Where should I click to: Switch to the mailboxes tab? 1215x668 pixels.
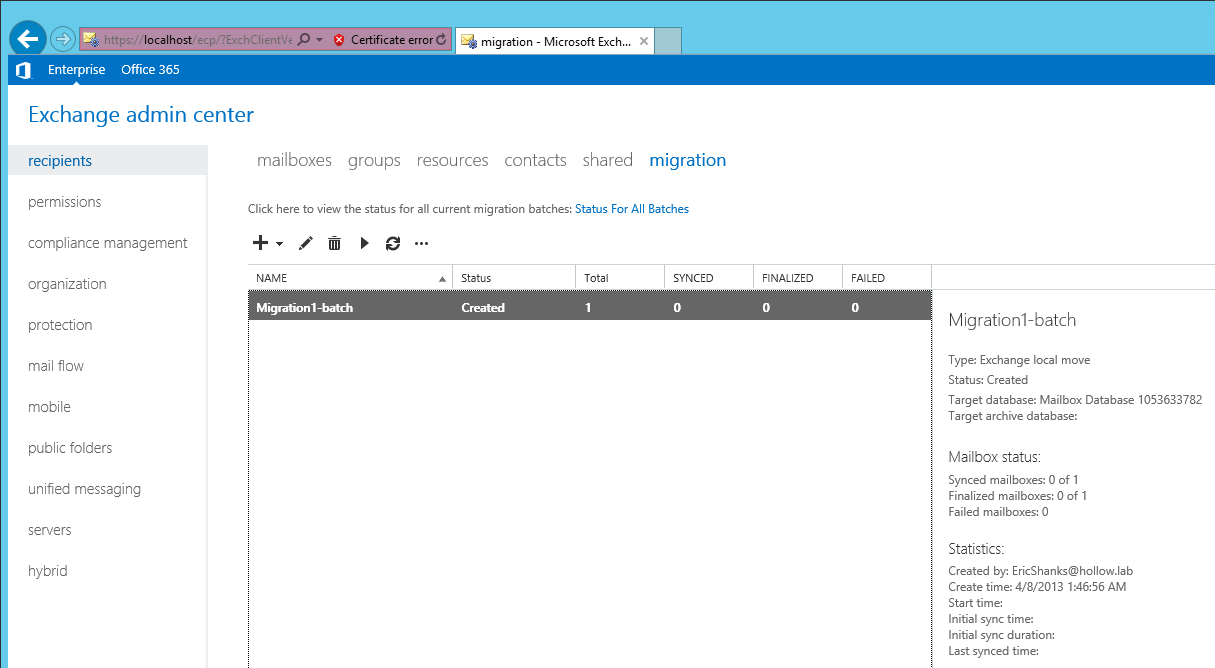coord(294,160)
